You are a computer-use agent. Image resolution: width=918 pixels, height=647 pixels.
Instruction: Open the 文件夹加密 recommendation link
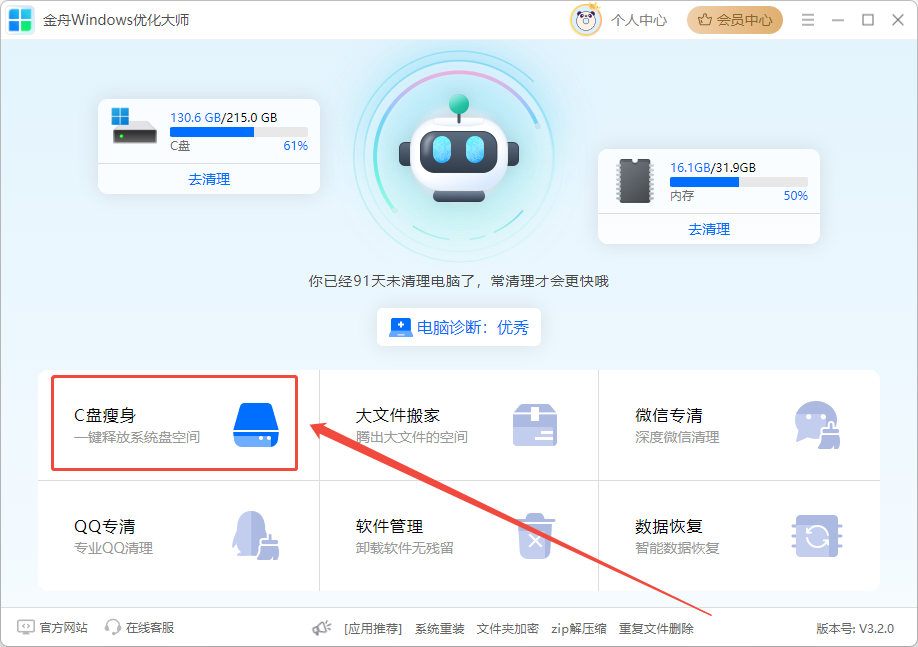[508, 628]
